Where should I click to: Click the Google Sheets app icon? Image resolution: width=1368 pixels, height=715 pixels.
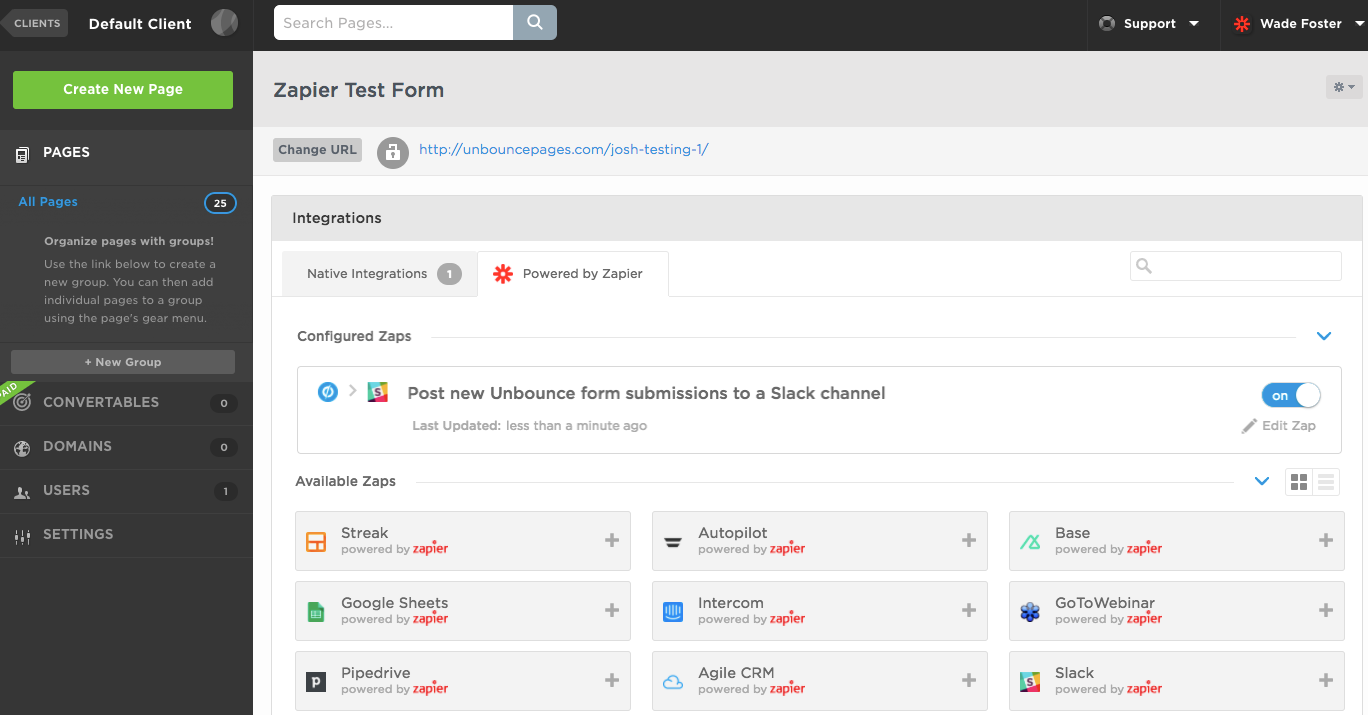316,612
